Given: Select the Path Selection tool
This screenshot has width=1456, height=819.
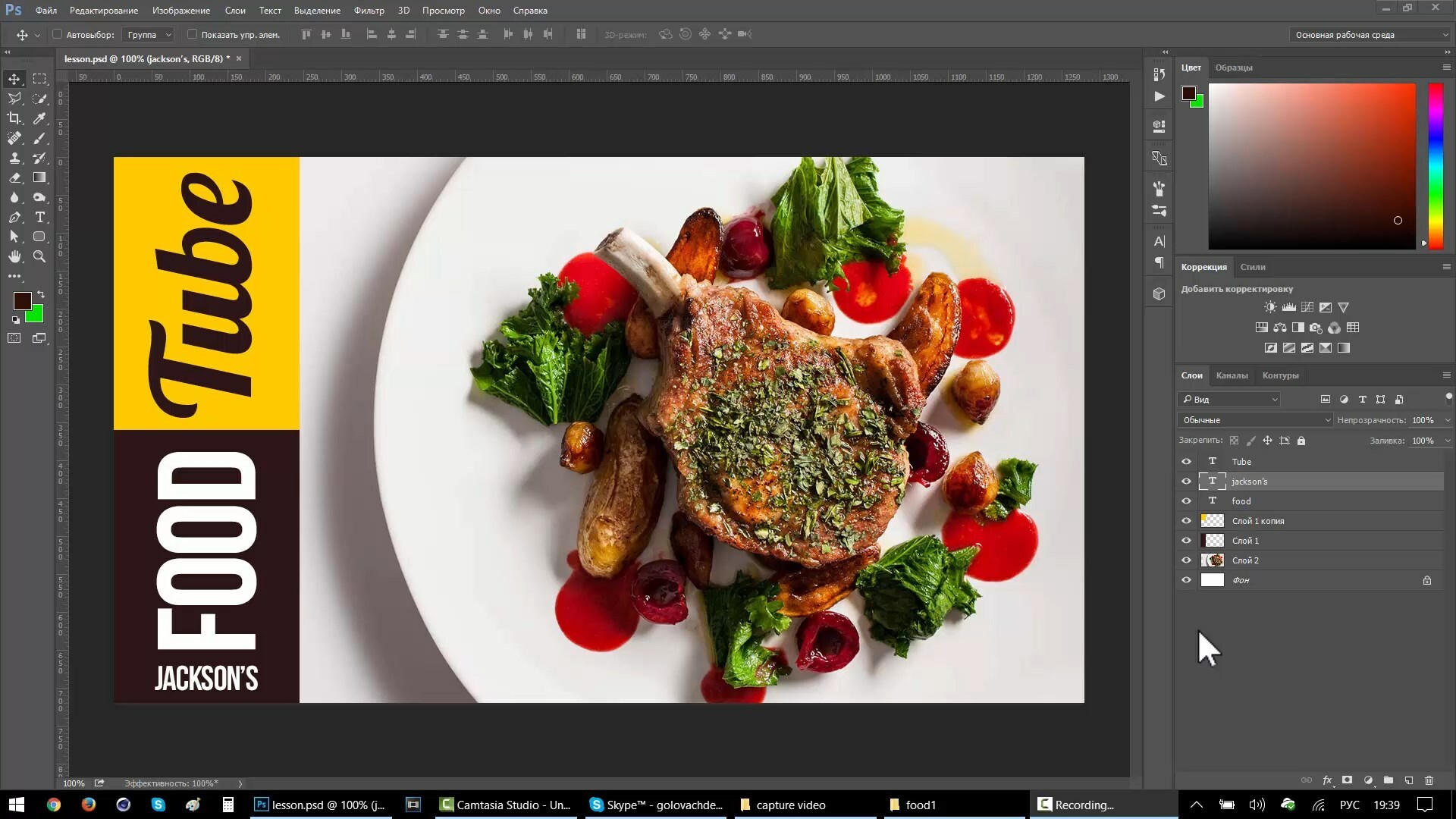Looking at the screenshot, I should (14, 237).
